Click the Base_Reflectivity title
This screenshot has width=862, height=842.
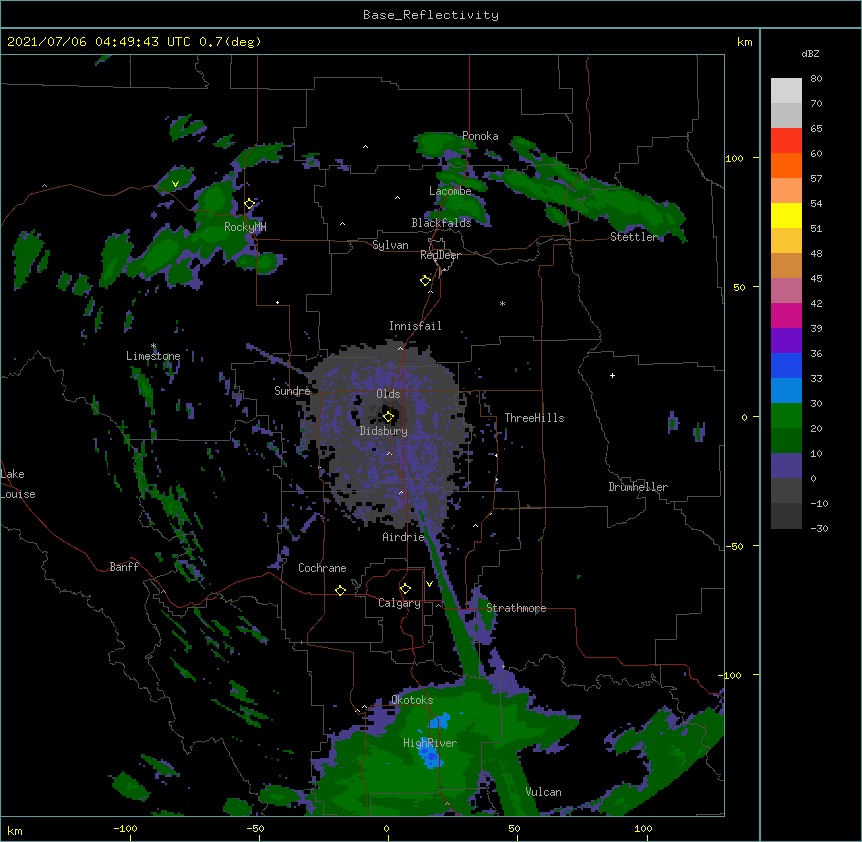coord(431,15)
